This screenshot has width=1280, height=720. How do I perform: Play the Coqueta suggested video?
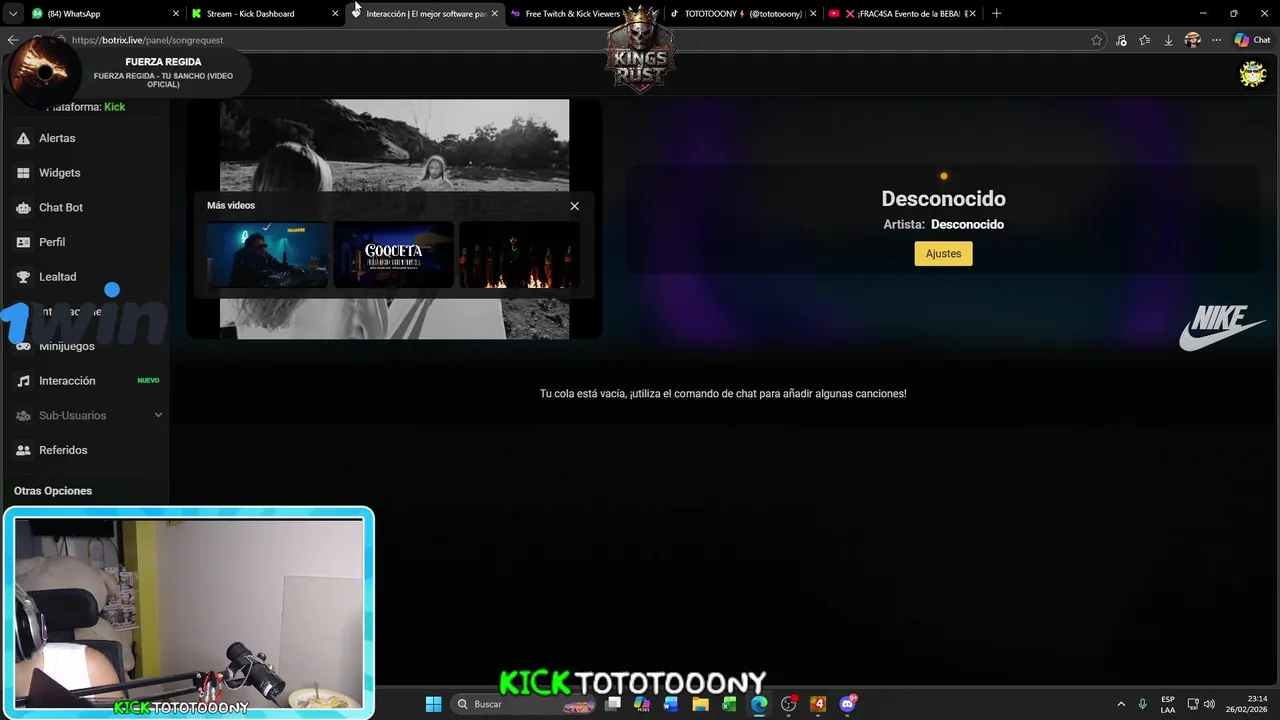393,255
